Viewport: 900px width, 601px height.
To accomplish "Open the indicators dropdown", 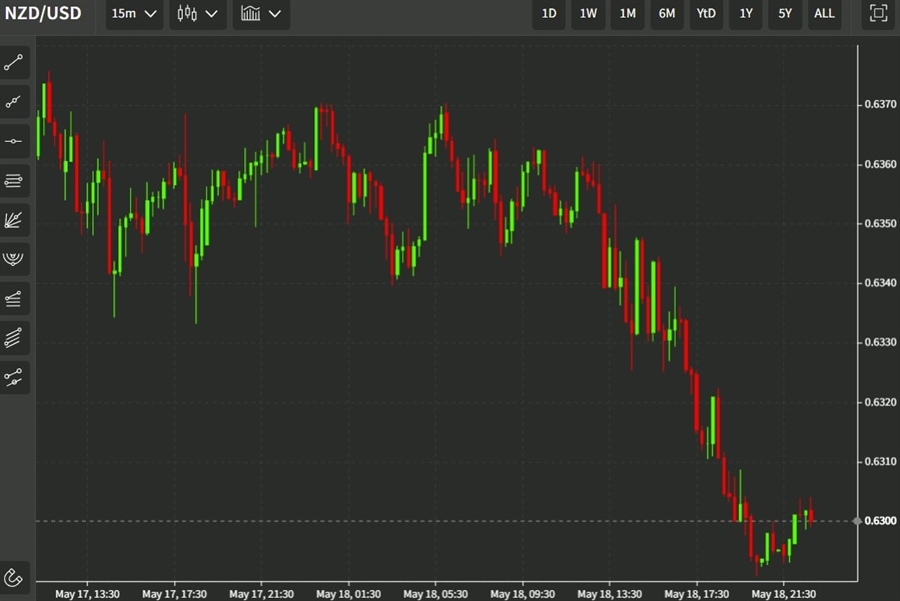I will pos(261,13).
